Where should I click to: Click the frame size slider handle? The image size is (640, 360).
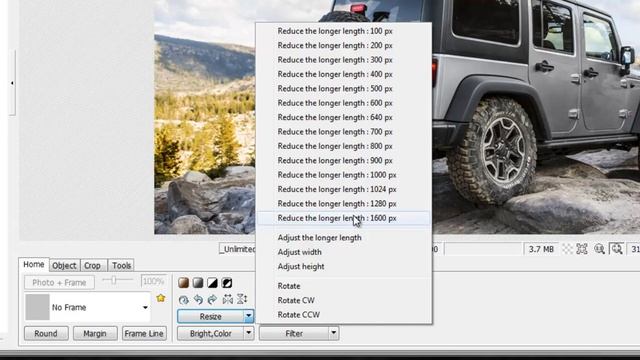[114, 280]
